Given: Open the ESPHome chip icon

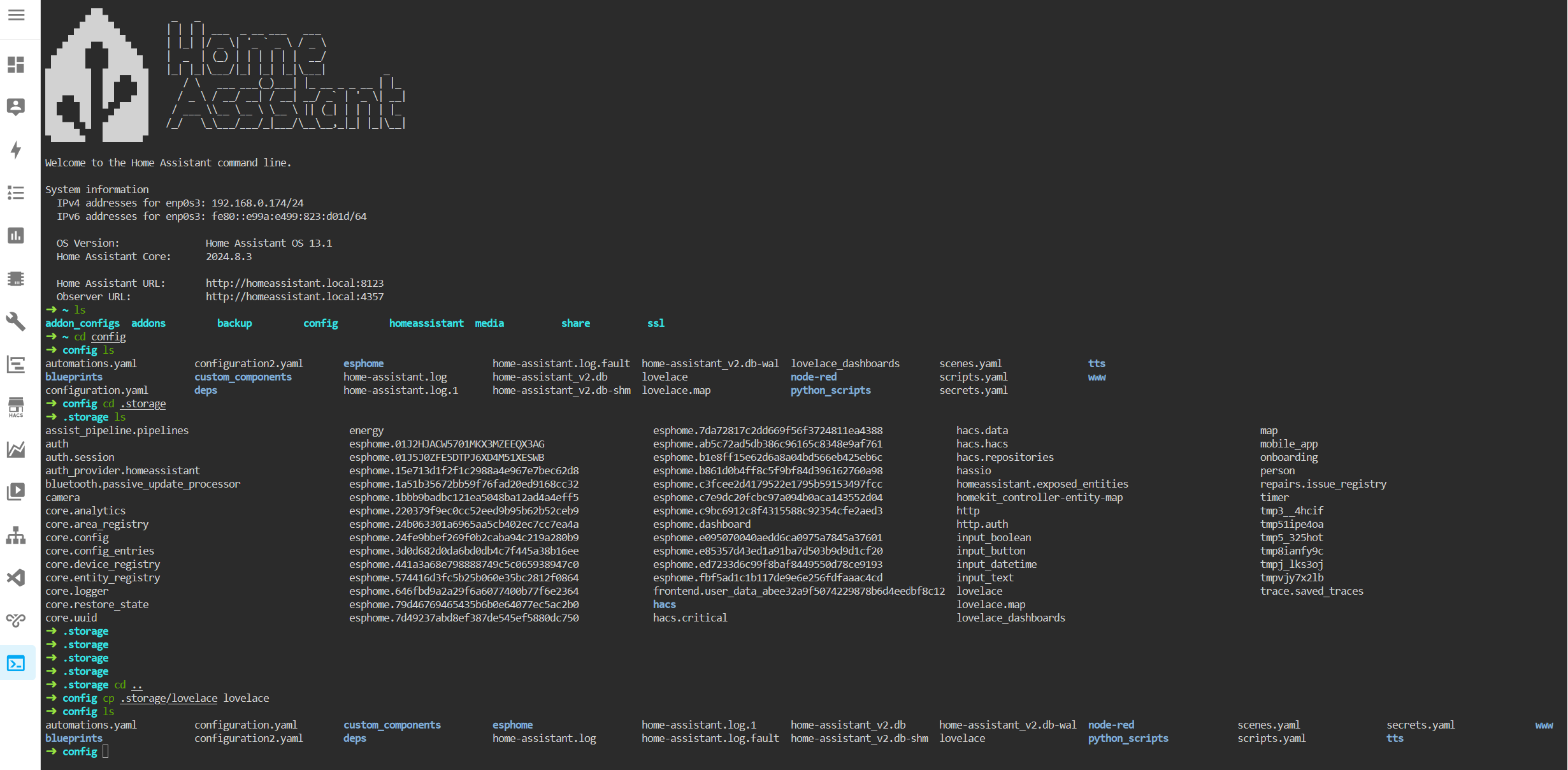Looking at the screenshot, I should pyautogui.click(x=17, y=279).
